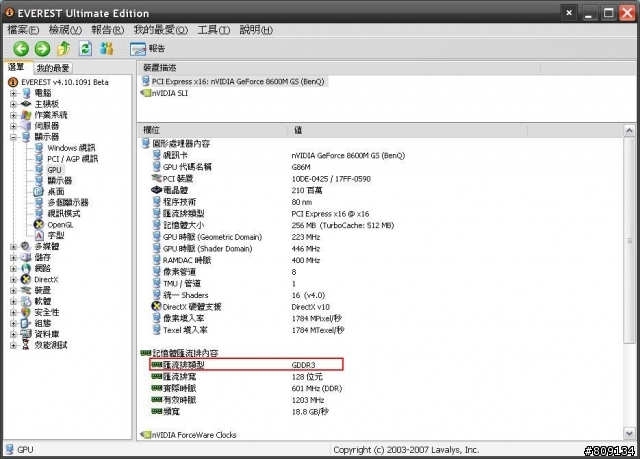Screen dimensions: 640x459
Task: Select the 頻寬 row
Action: pos(240,412)
